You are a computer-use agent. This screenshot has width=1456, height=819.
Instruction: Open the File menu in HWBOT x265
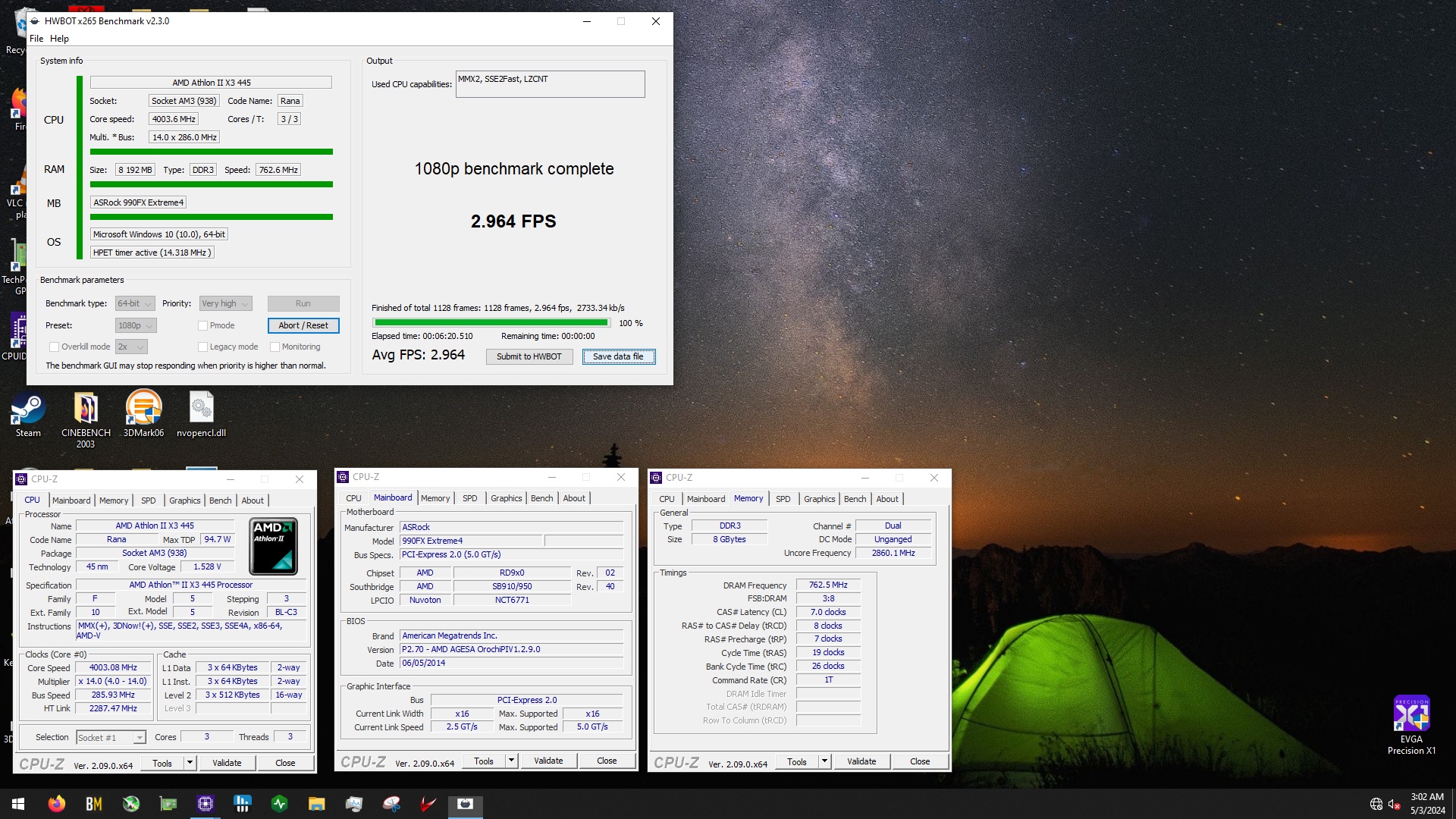[x=36, y=39]
